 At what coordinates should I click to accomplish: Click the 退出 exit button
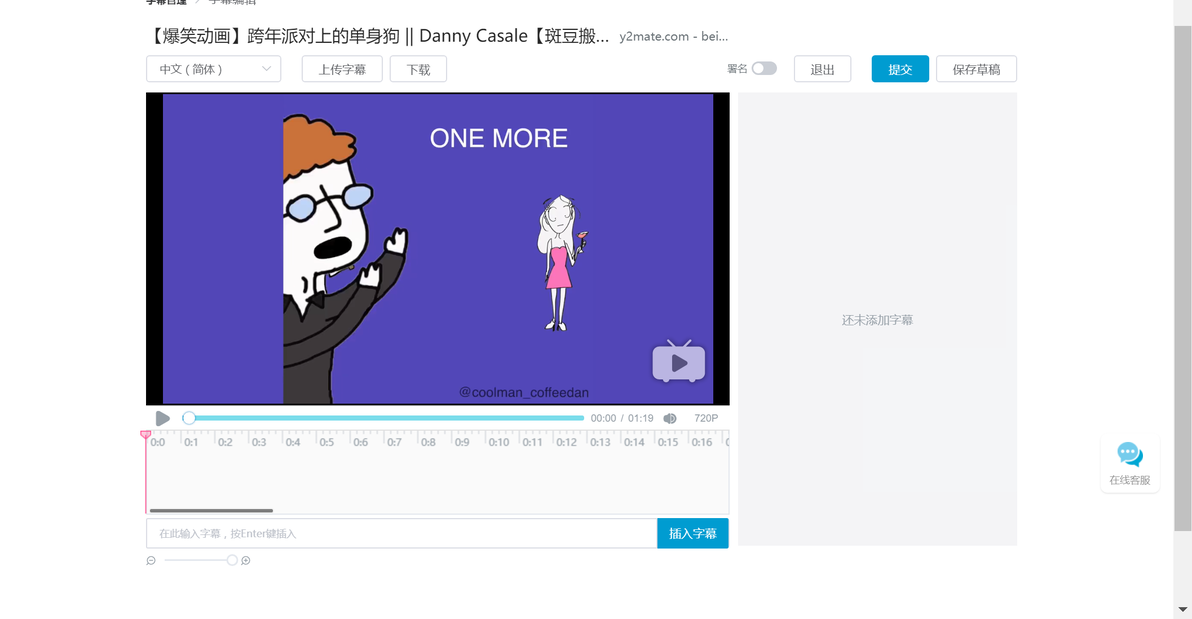point(822,69)
